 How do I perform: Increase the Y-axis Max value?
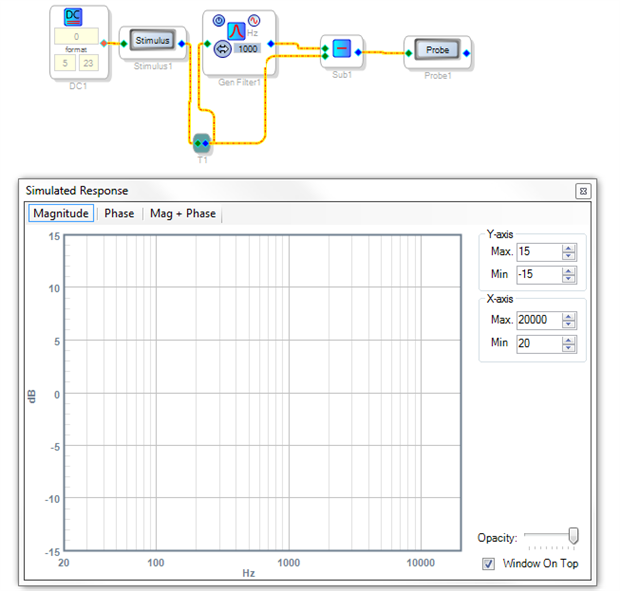pyautogui.click(x=569, y=248)
